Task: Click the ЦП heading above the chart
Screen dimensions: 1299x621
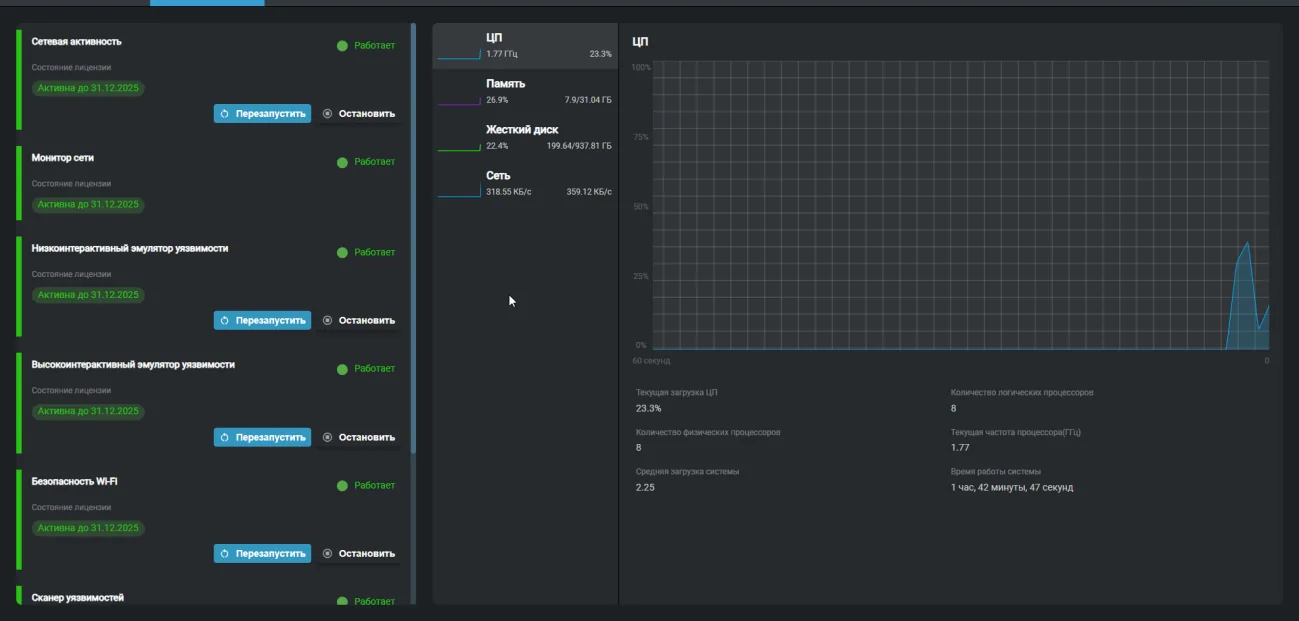Action: click(x=641, y=42)
